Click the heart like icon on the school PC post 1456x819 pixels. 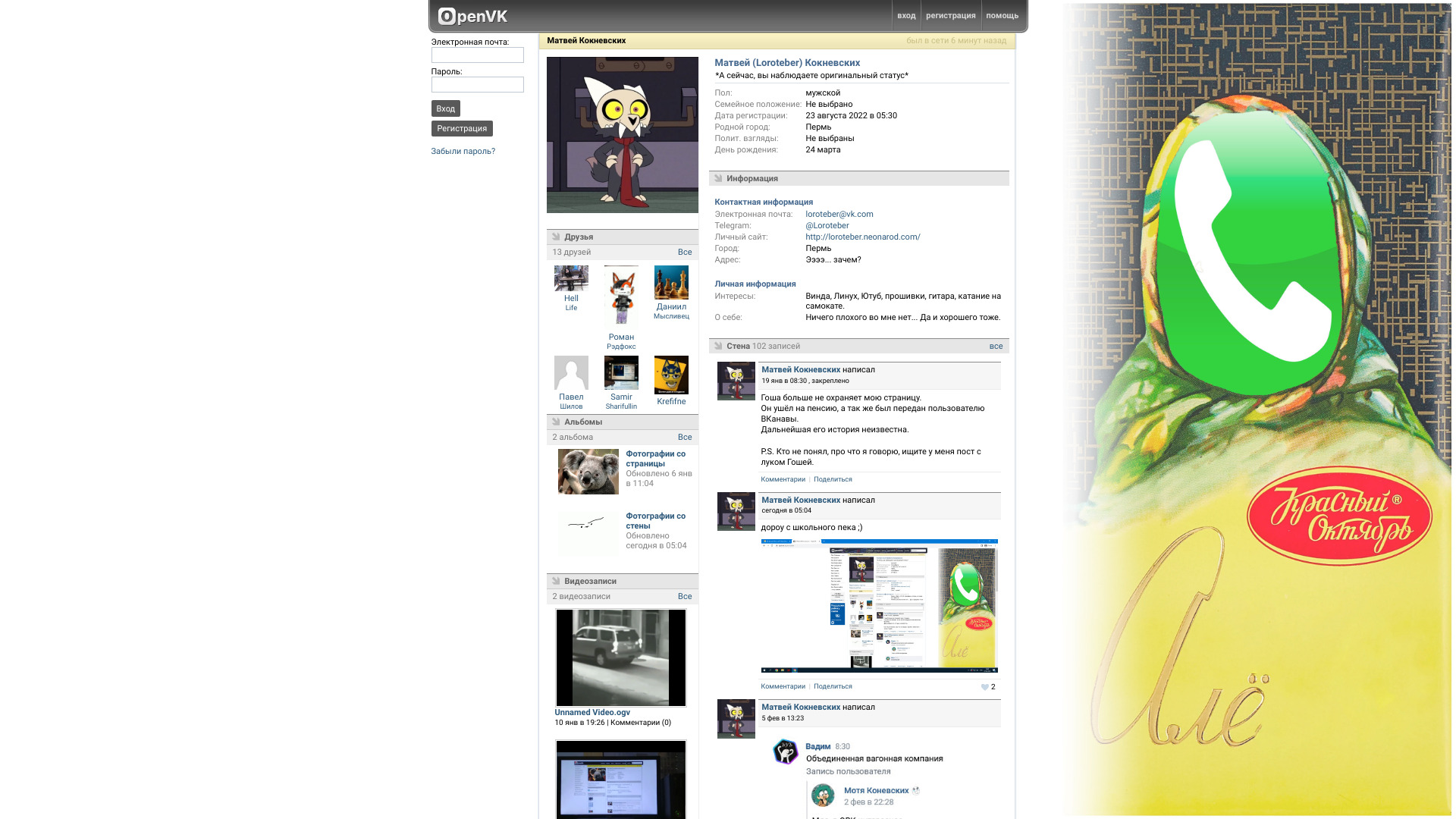click(984, 687)
